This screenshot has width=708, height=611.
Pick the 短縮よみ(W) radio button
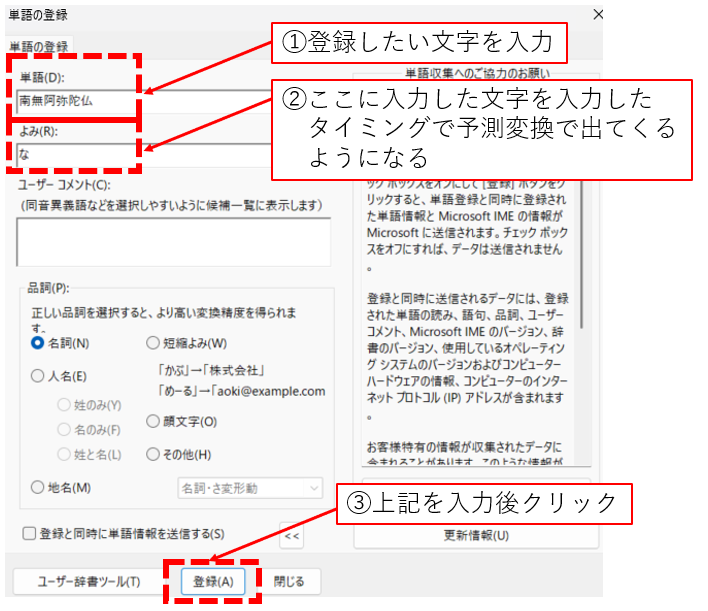click(x=153, y=343)
